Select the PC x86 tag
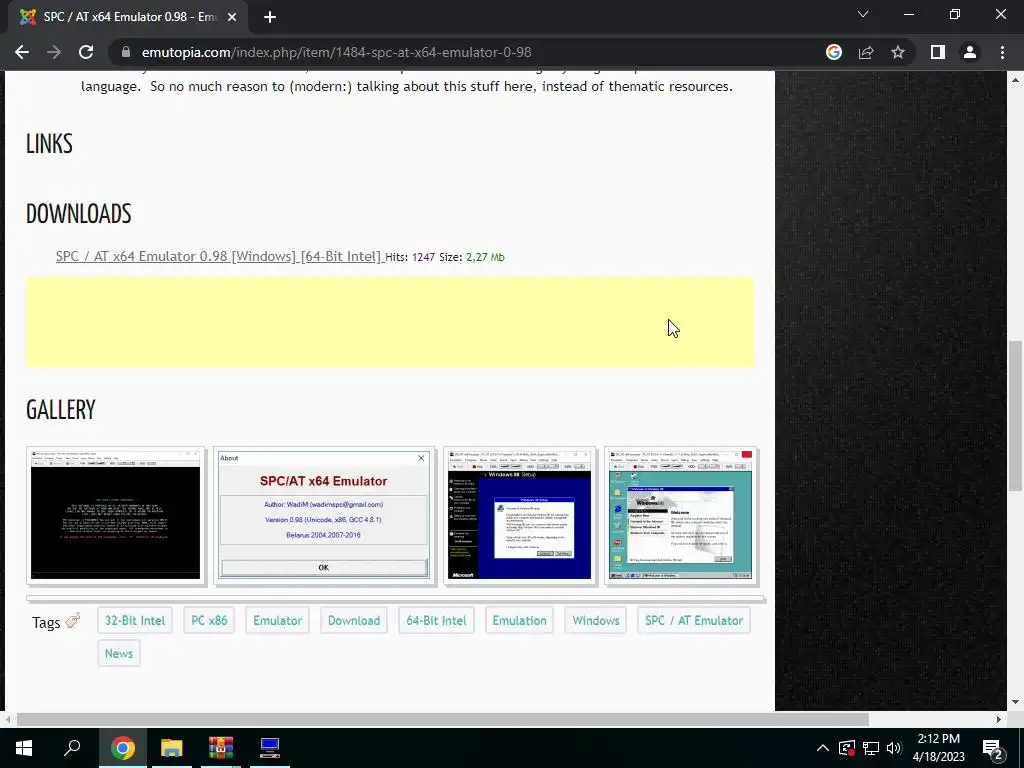The width and height of the screenshot is (1024, 768). [209, 620]
